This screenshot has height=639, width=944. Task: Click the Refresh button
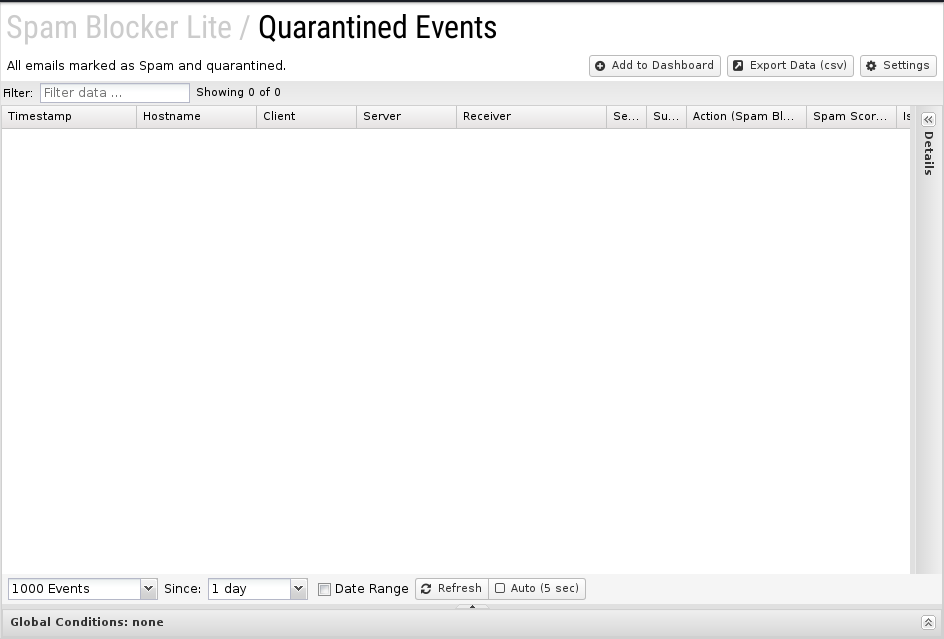coord(452,588)
